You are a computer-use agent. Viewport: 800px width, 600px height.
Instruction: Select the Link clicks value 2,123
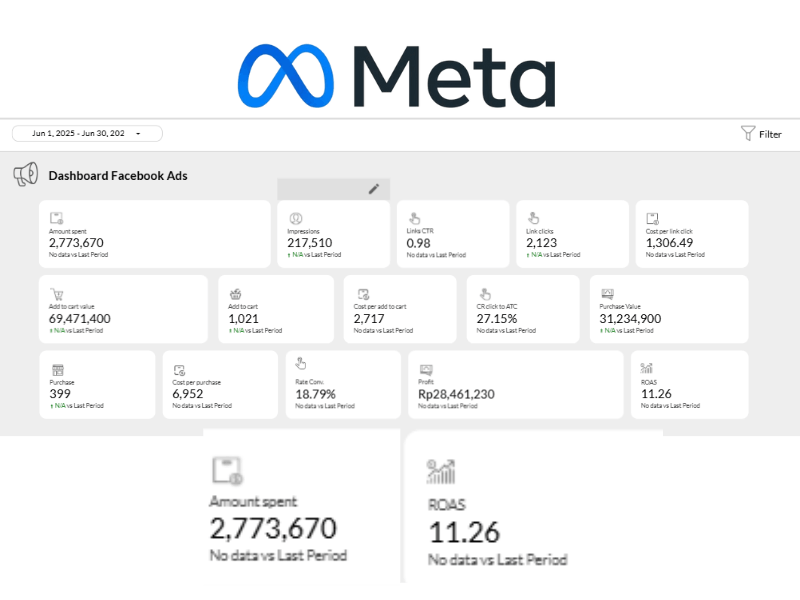(541, 243)
